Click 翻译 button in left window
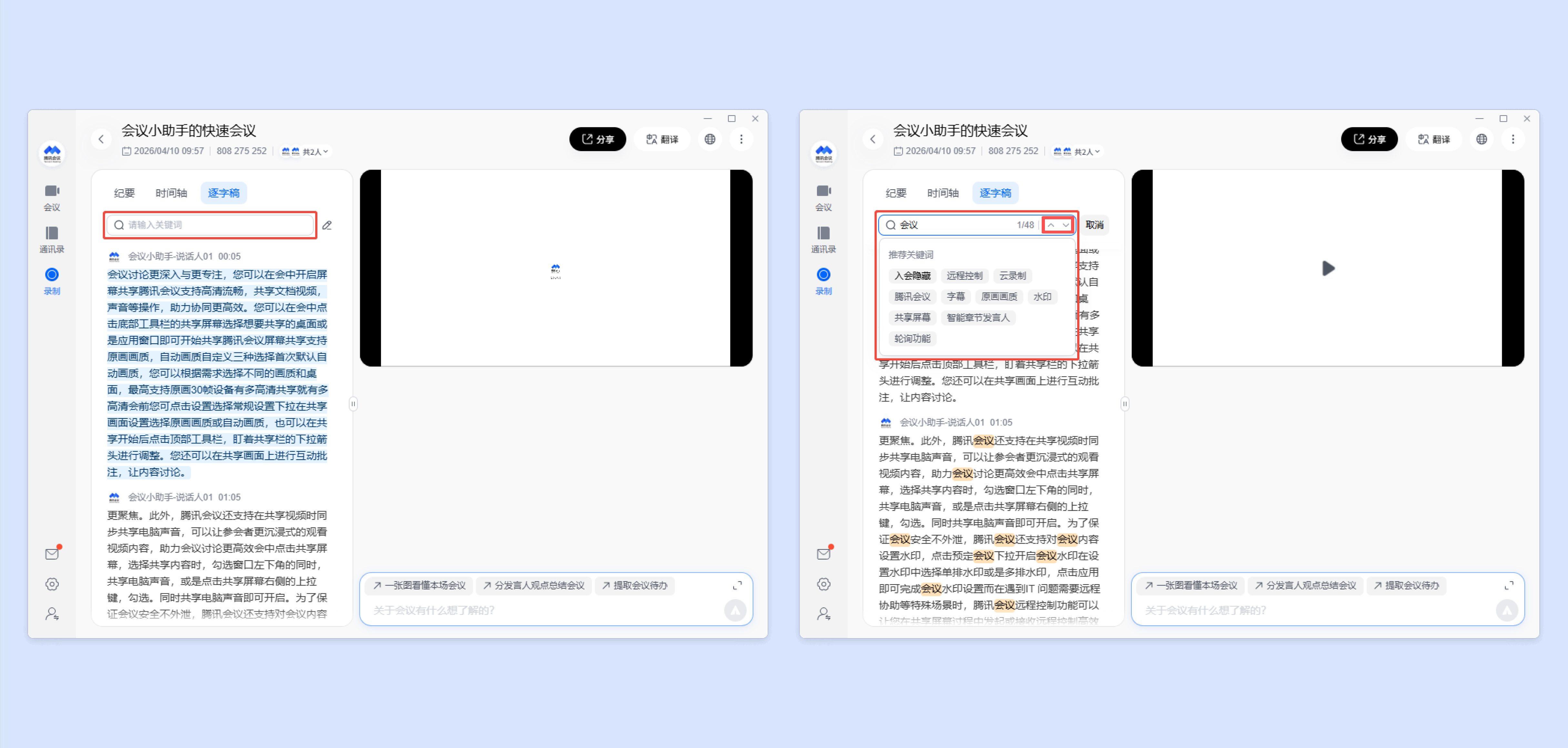This screenshot has width=1568, height=748. coord(662,139)
